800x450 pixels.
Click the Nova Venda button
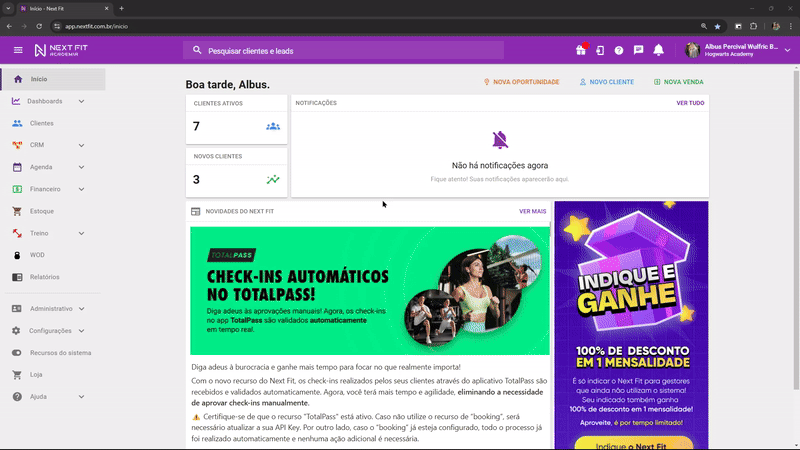tap(679, 82)
